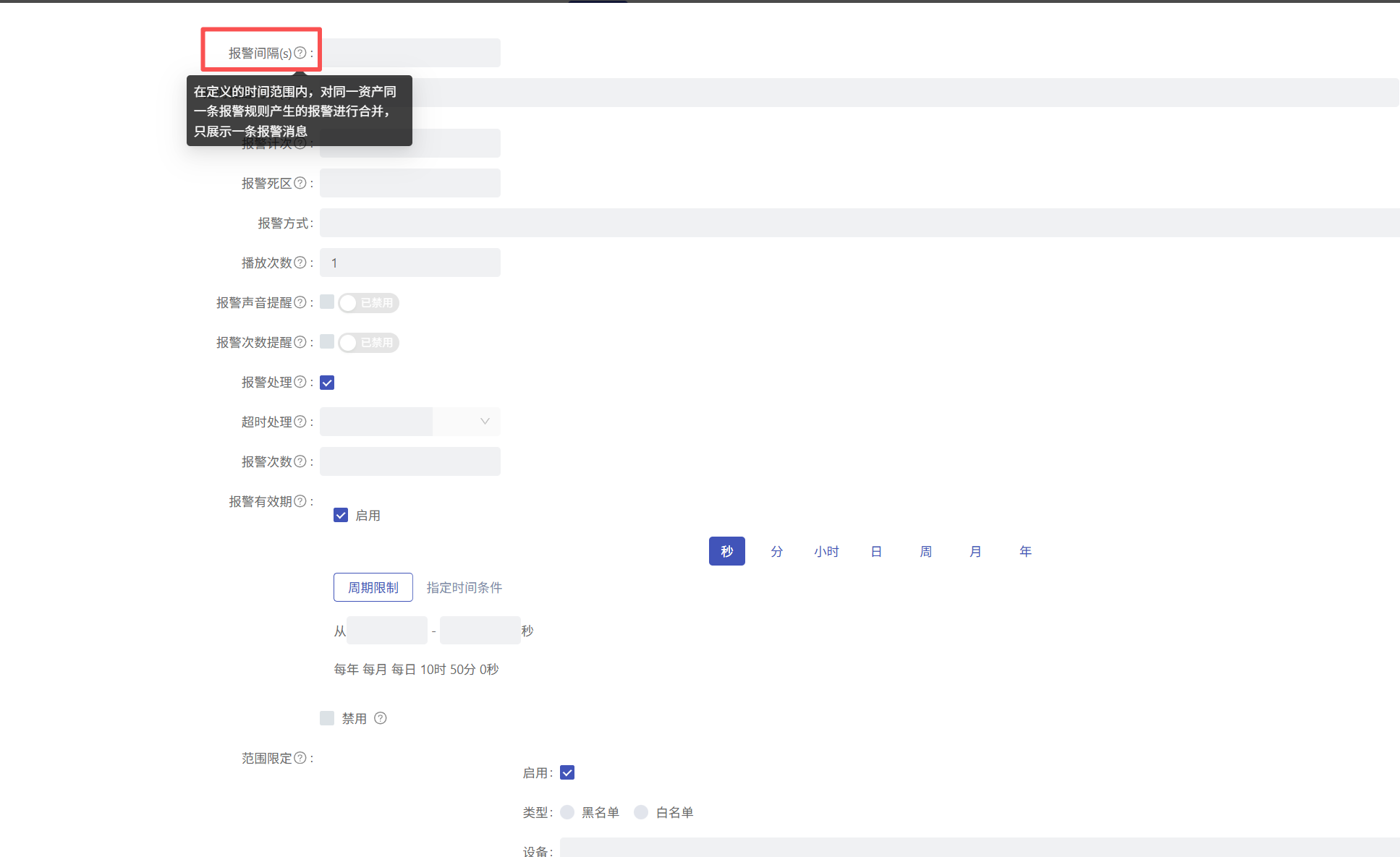
Task: Click help icon next to 报警间隔(s)
Action: 300,53
